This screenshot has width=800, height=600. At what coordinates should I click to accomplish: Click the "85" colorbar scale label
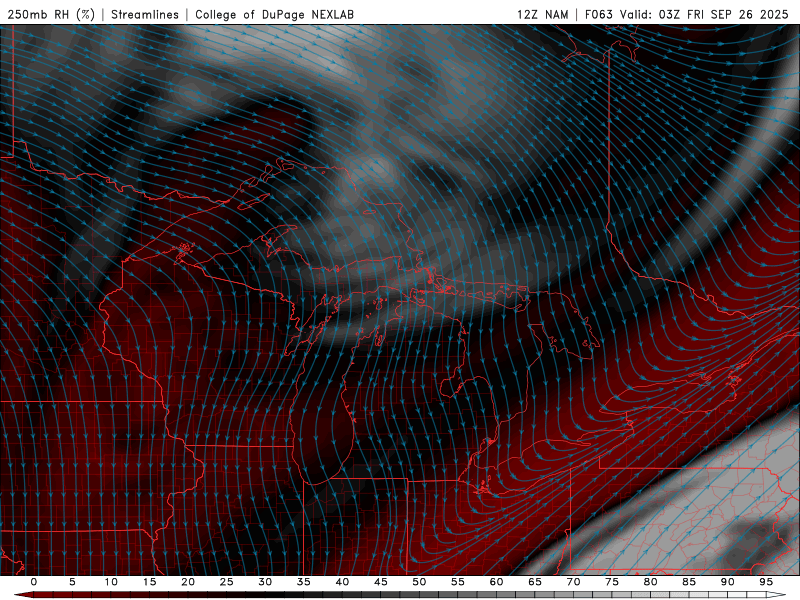pos(689,582)
